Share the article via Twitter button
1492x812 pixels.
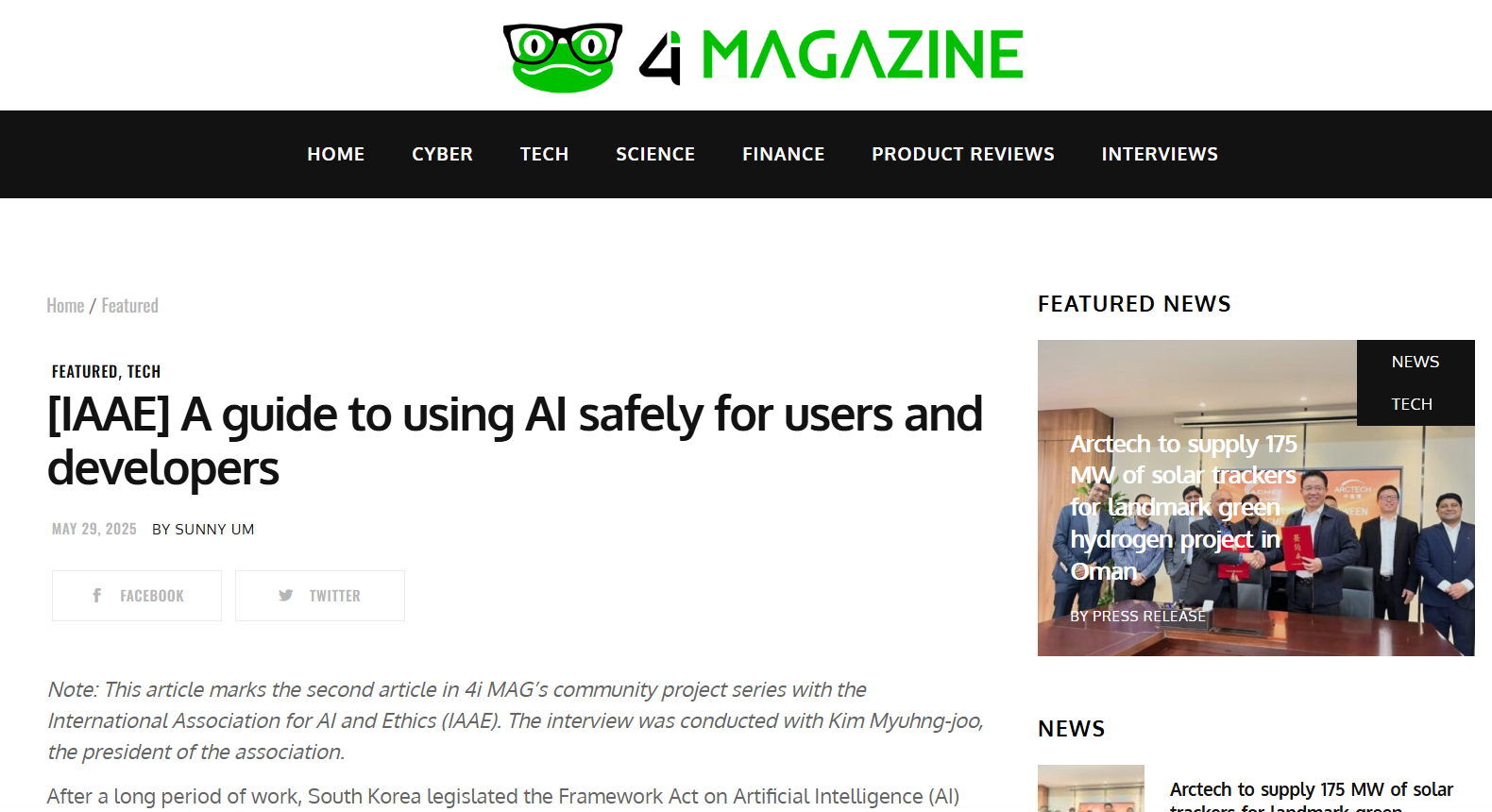coord(320,596)
